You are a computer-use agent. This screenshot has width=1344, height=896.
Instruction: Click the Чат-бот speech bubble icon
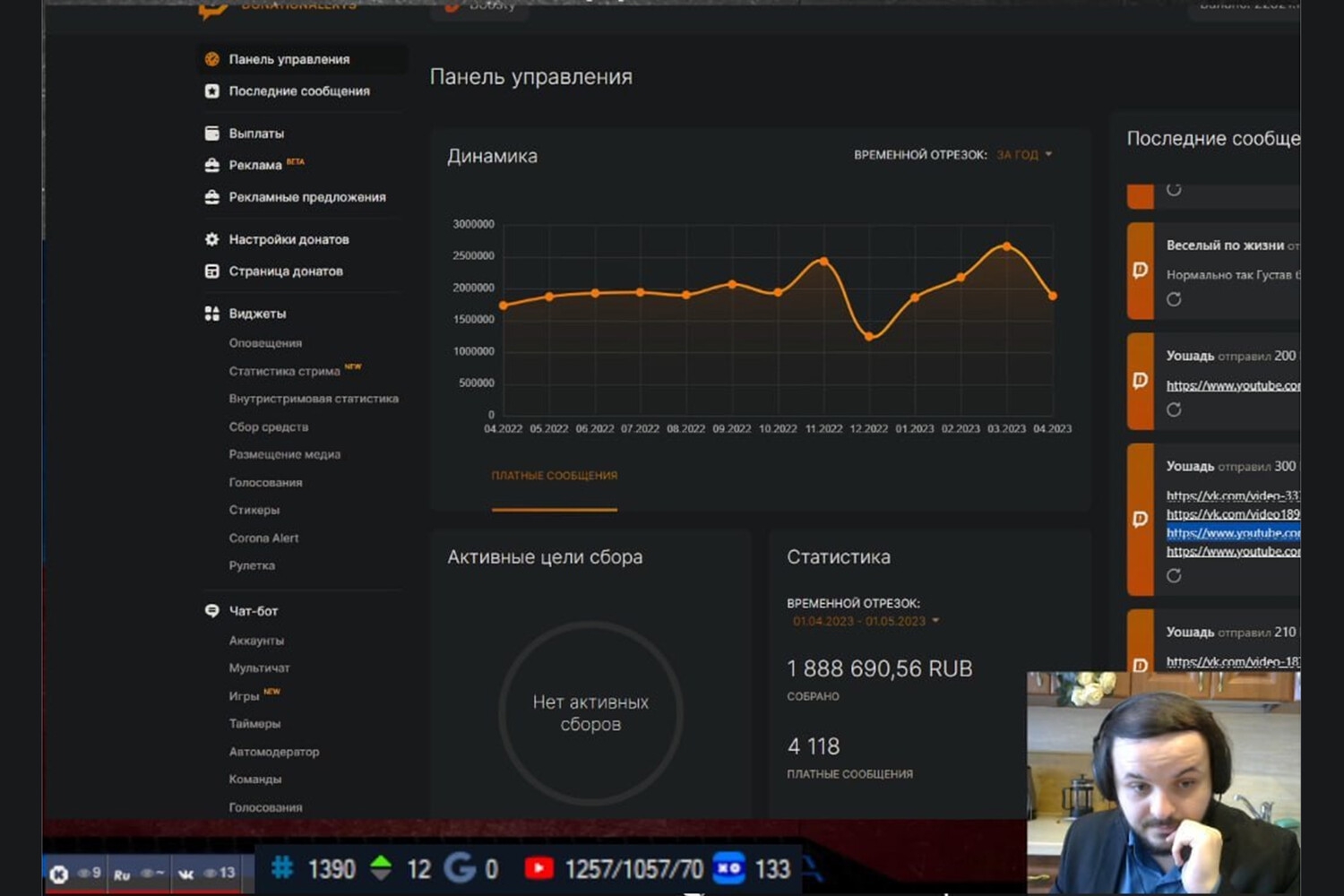pos(212,611)
